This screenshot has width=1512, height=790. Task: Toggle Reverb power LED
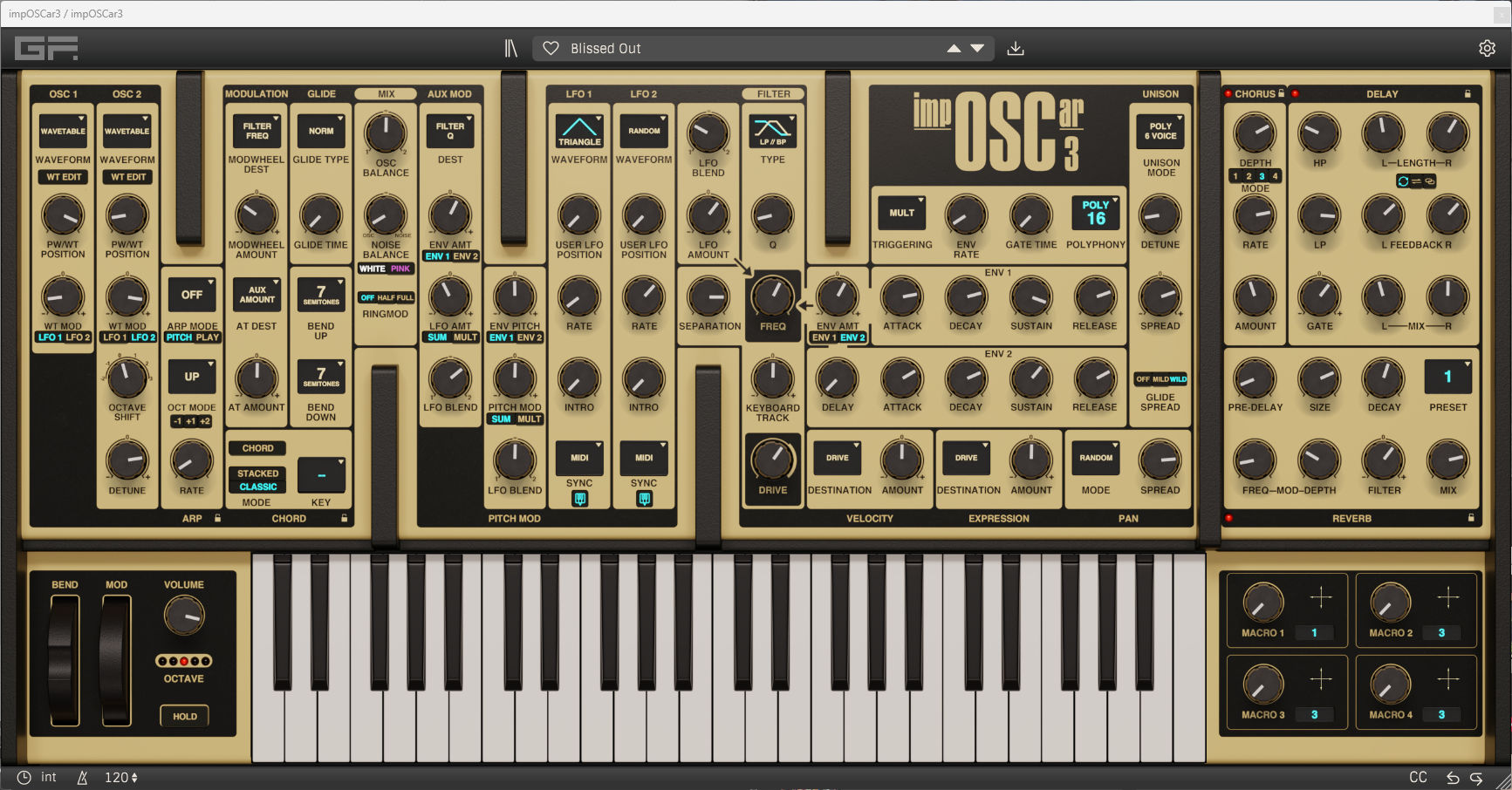pyautogui.click(x=1228, y=518)
